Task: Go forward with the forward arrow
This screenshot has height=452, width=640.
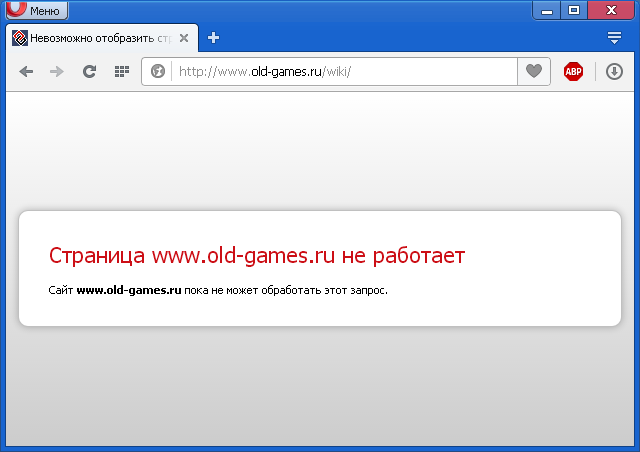Action: pos(57,72)
